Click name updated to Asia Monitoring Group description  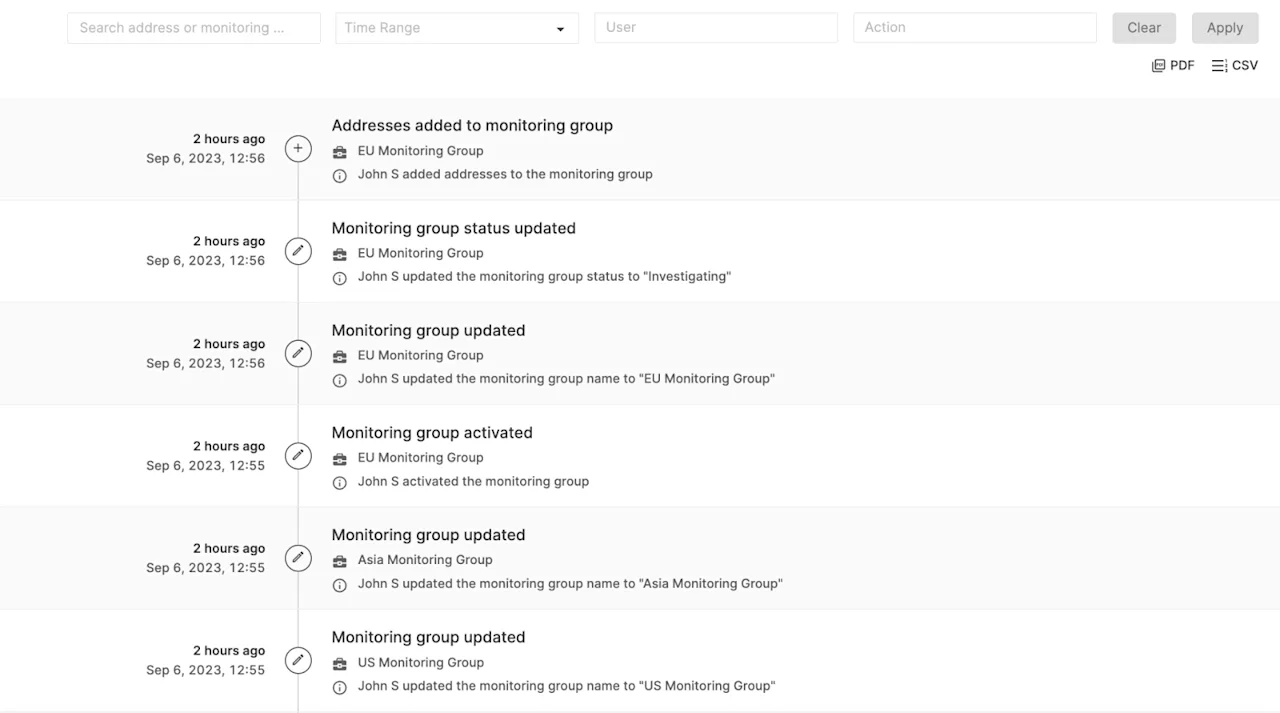click(x=570, y=583)
